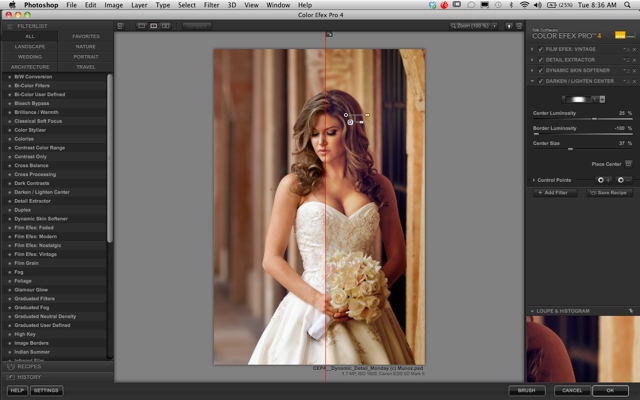Screen dimensions: 640x400
Task: Star Film Grain as favorite
Action: (9, 263)
